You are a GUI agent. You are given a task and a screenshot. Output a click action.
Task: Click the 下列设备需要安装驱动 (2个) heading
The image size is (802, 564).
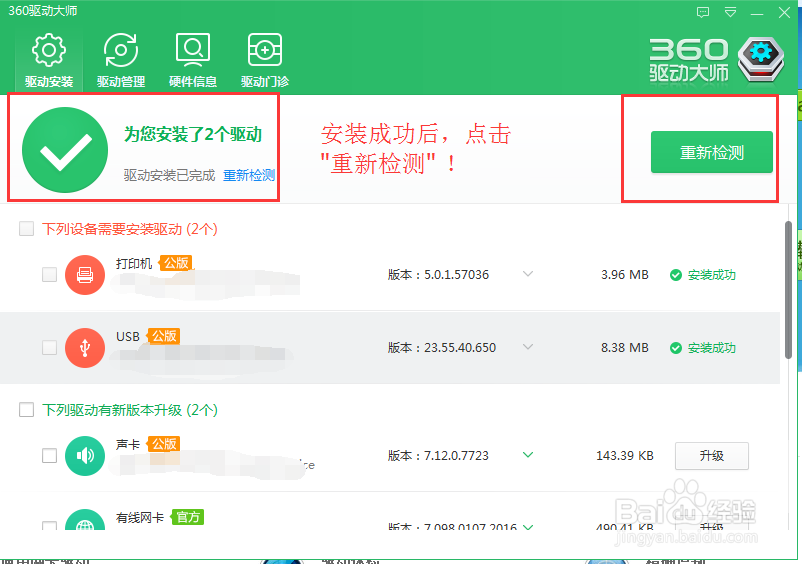(x=130, y=229)
